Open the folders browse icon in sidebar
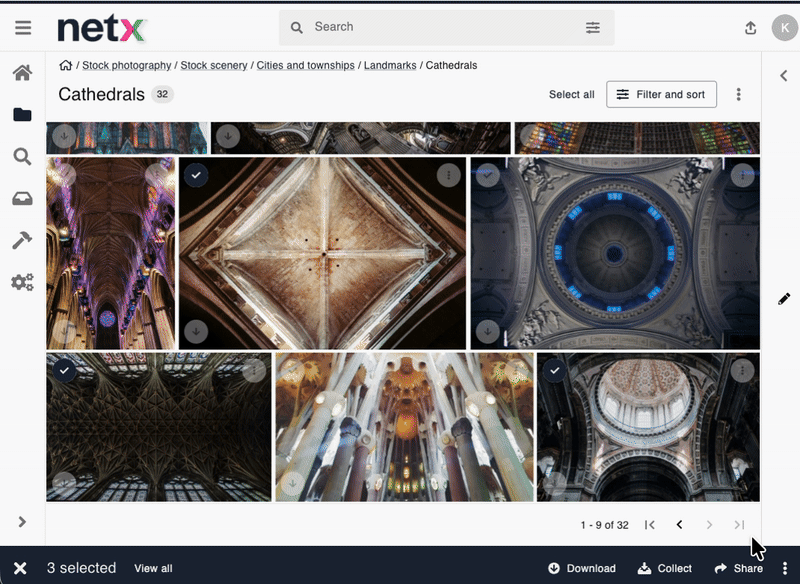Screen dimensions: 800x584 [22, 115]
